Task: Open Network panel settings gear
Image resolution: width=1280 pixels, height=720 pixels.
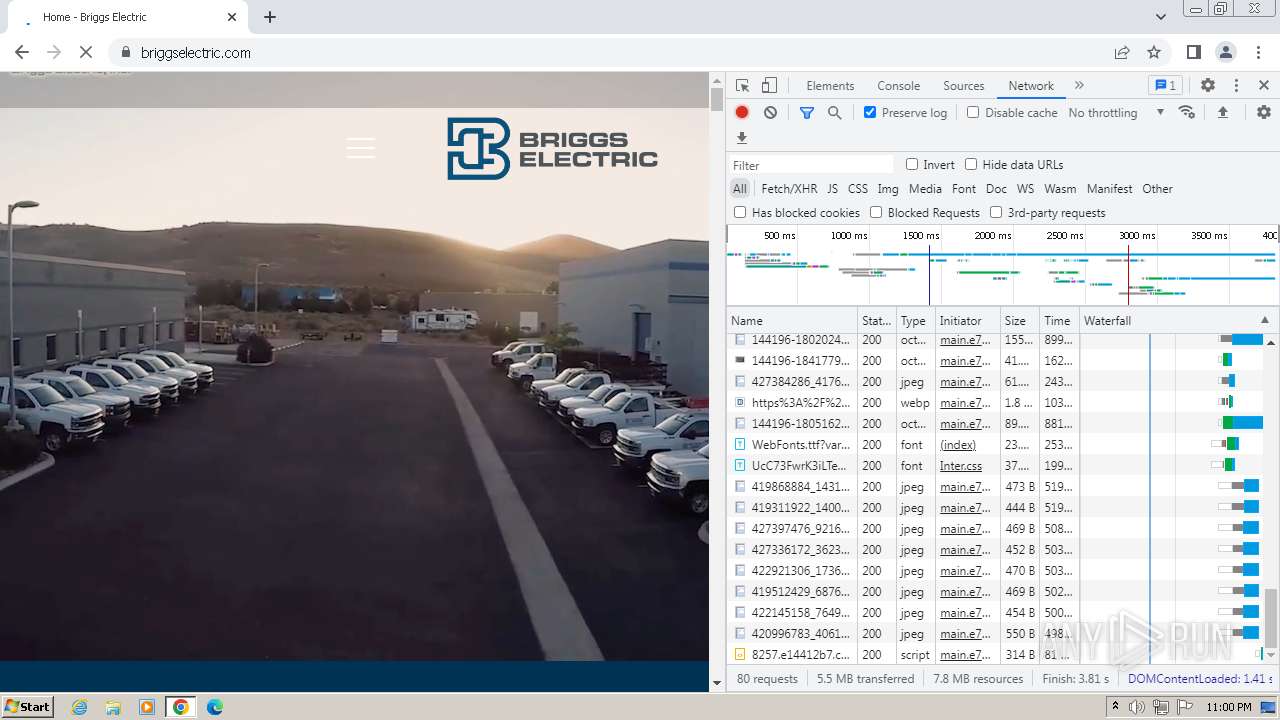Action: click(x=1264, y=113)
